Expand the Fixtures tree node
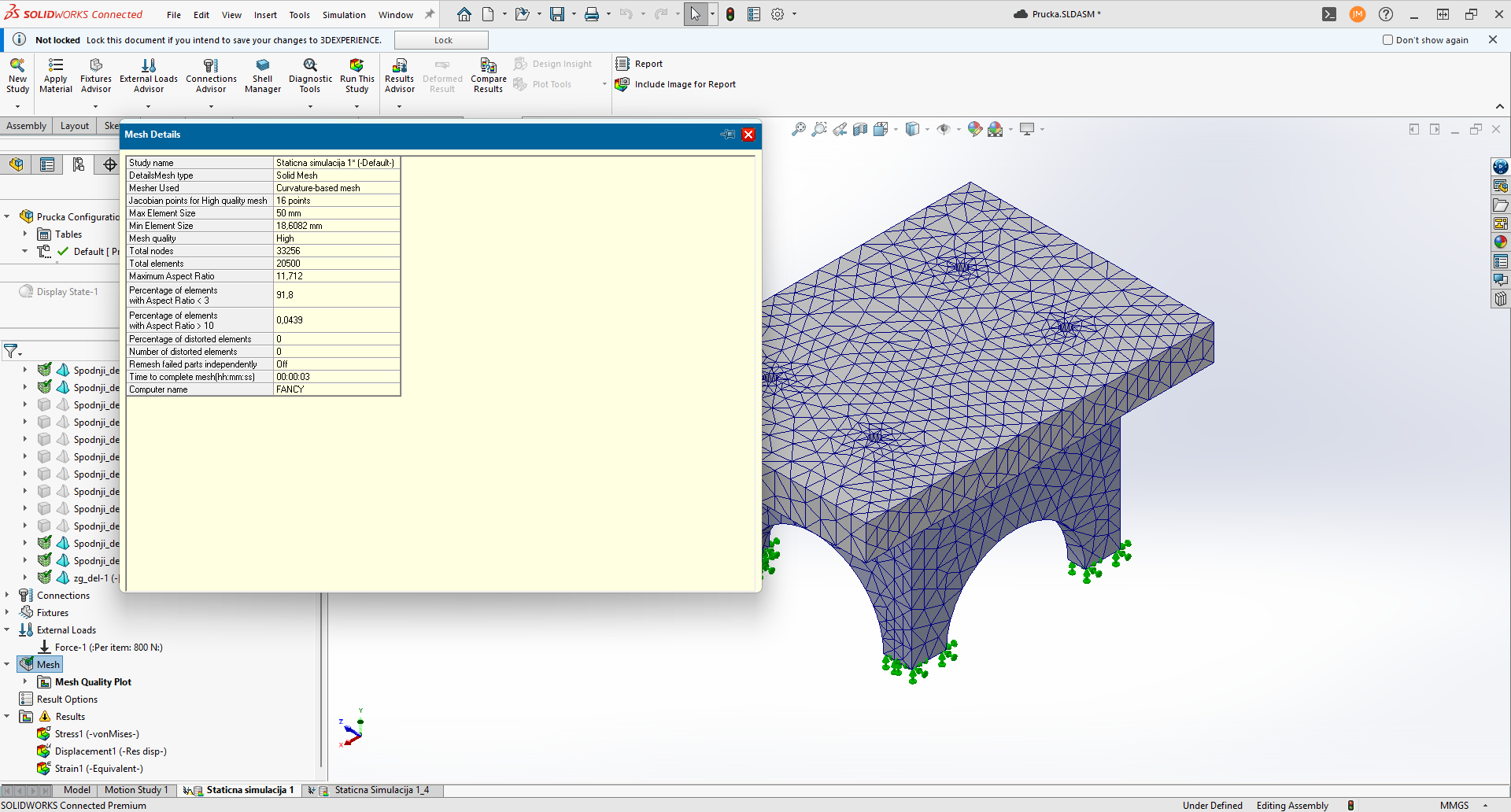 (7, 613)
